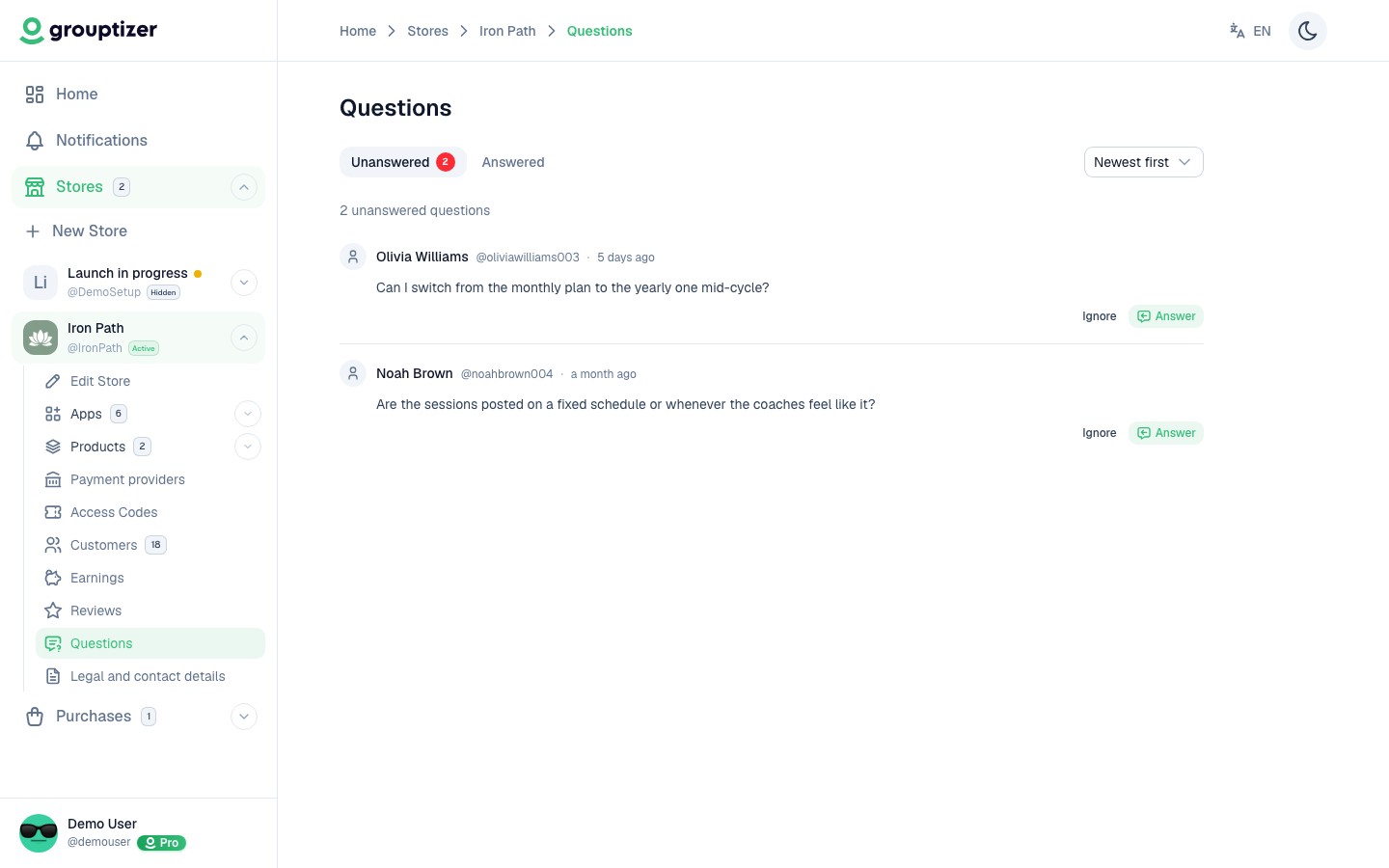Click the Access Codes ticket icon

[x=53, y=512]
